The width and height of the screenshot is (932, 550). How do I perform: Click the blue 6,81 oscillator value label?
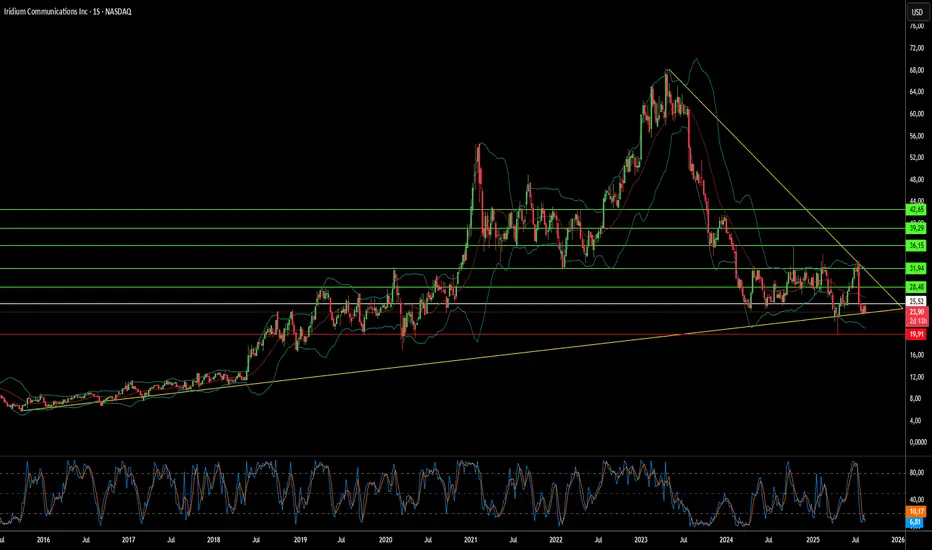(915, 523)
